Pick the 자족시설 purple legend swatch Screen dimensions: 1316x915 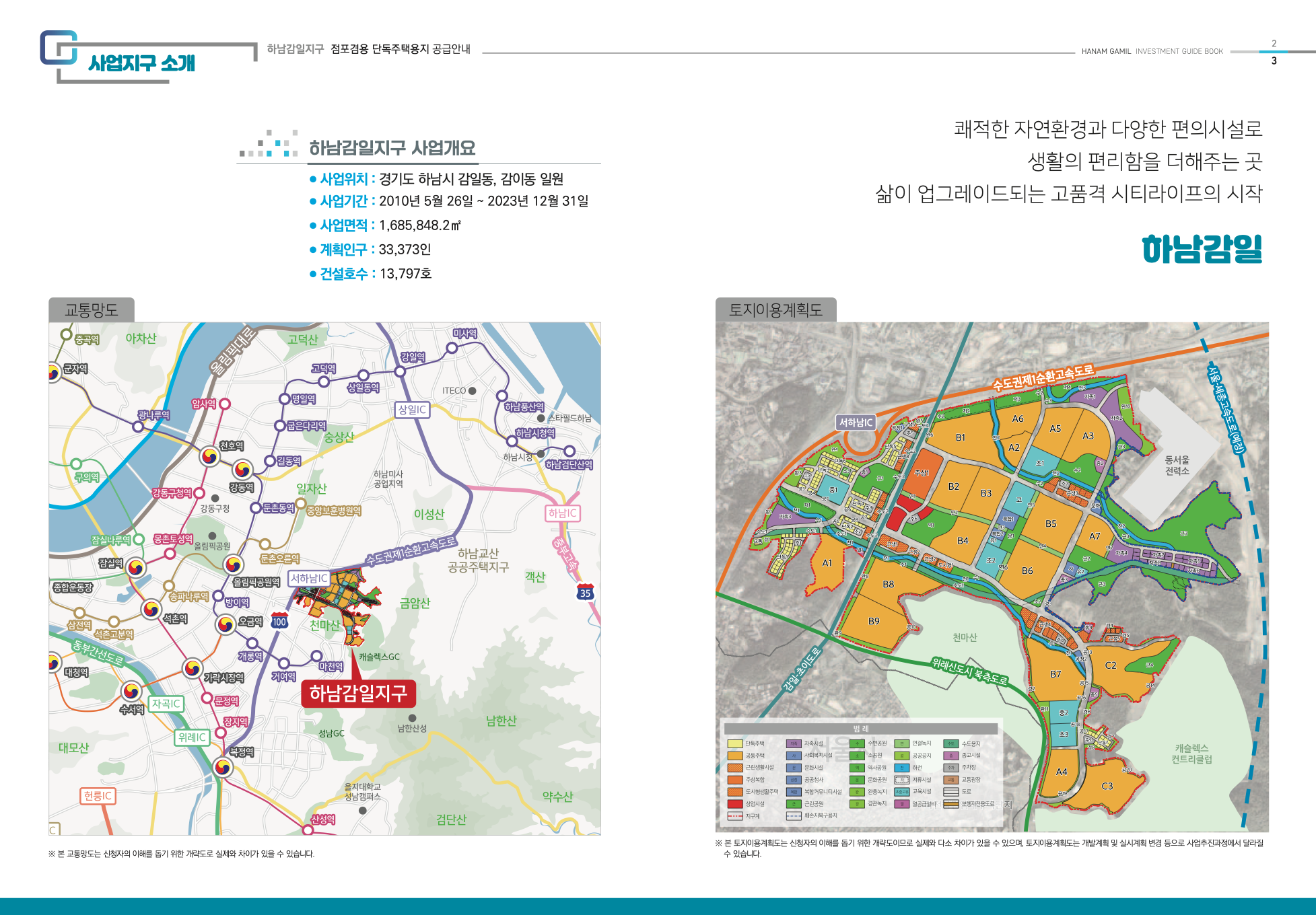pos(794,743)
